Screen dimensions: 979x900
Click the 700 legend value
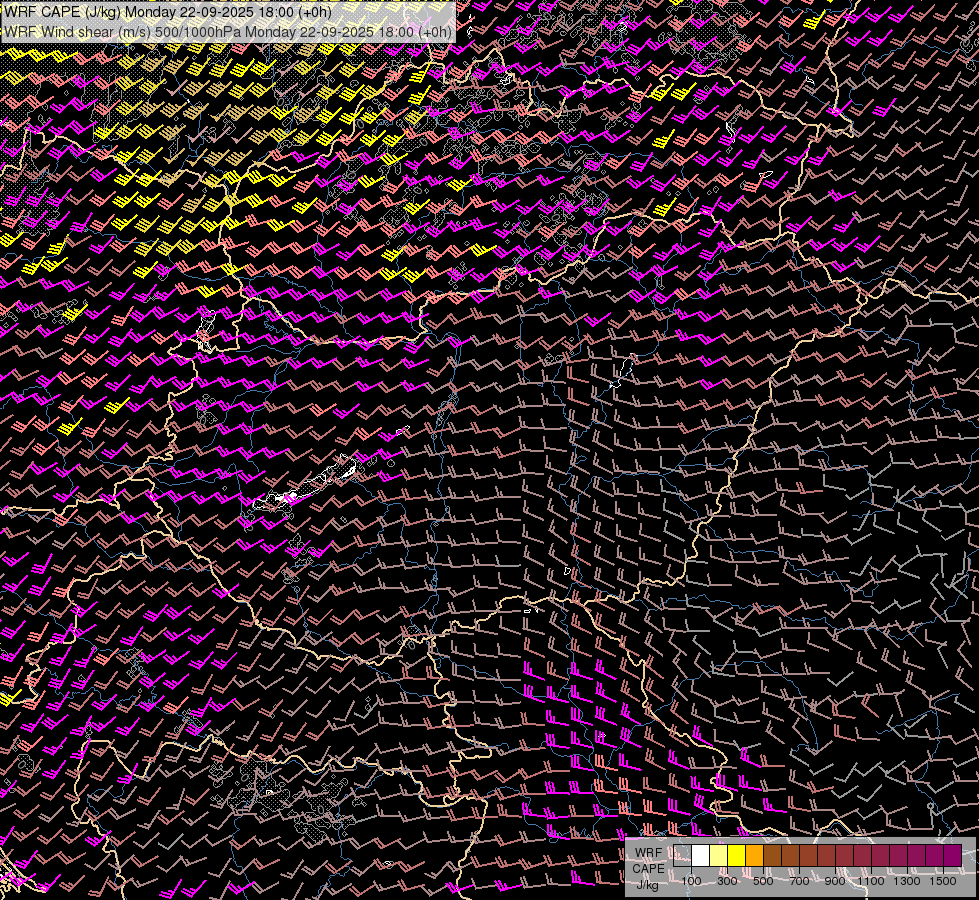click(799, 880)
